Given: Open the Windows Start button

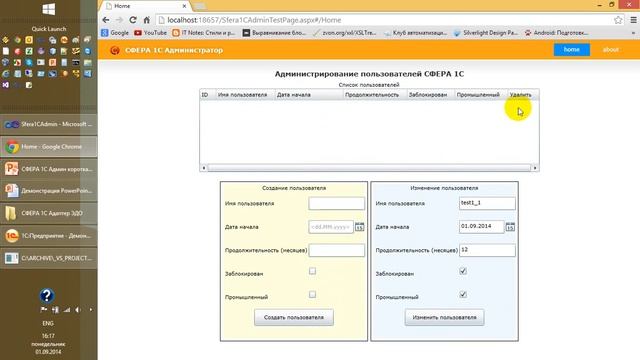Looking at the screenshot, I should (49, 9).
